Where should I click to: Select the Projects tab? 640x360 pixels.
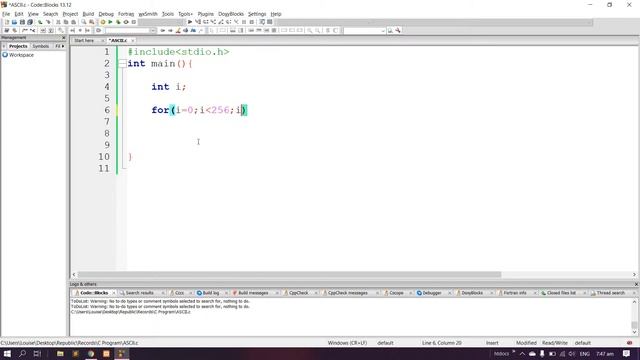(x=18, y=46)
